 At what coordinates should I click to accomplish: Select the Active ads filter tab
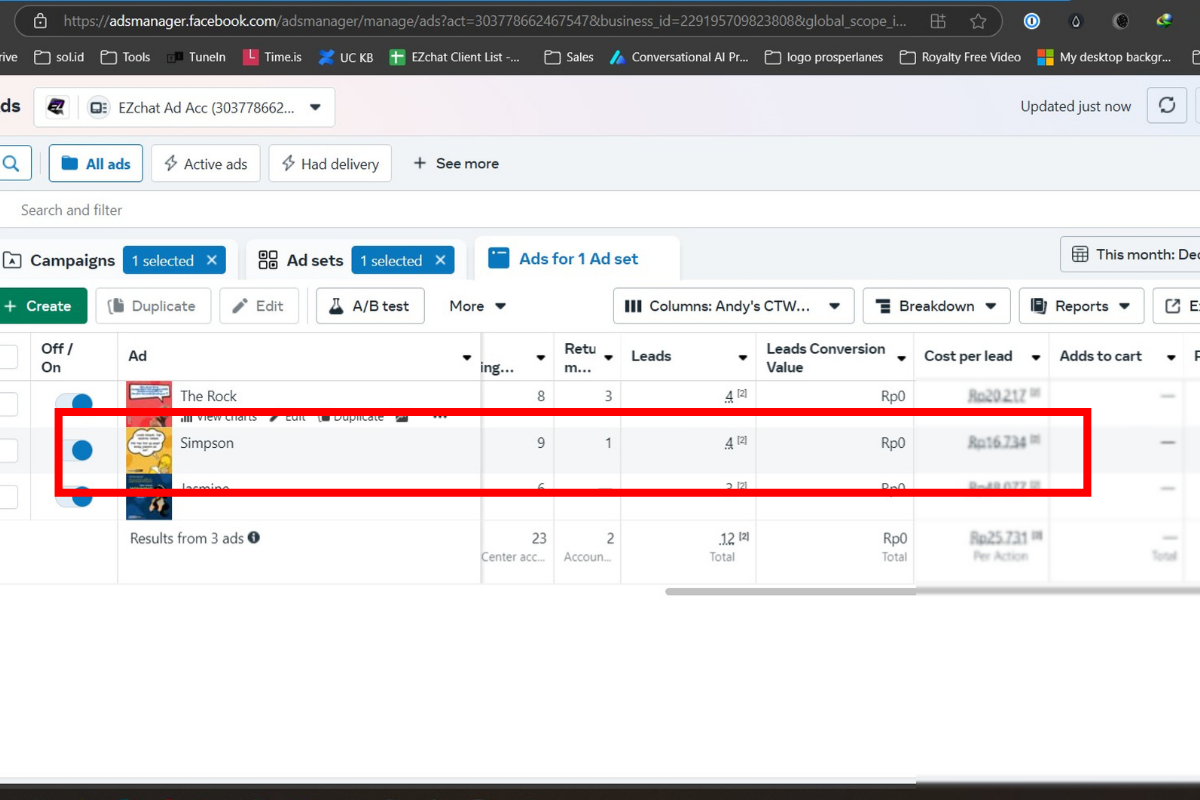(x=205, y=164)
